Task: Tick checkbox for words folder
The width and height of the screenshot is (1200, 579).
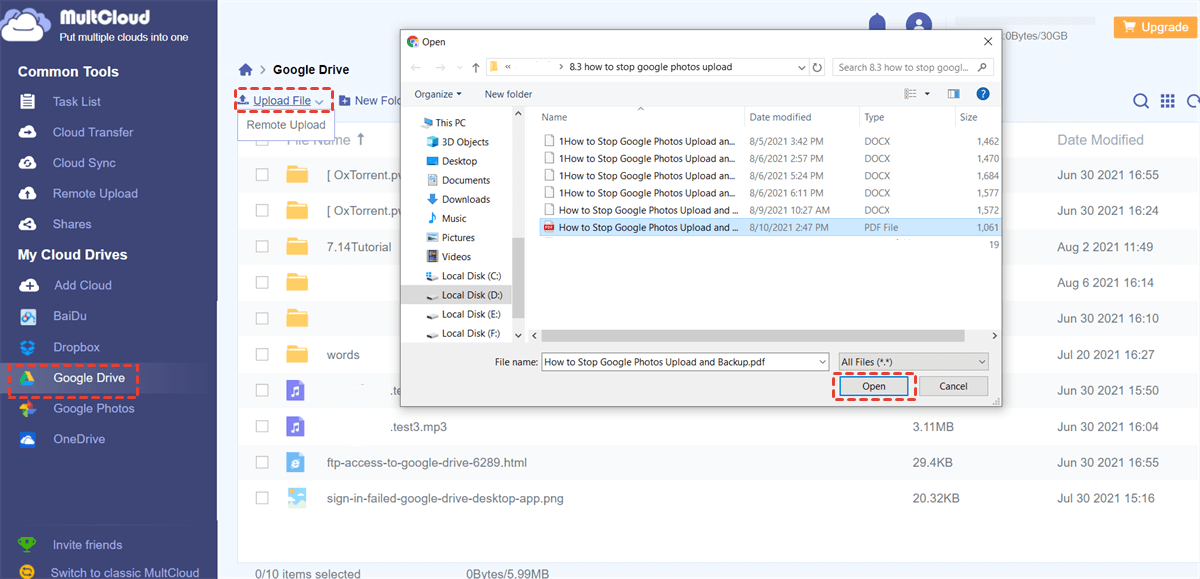Action: pos(262,355)
